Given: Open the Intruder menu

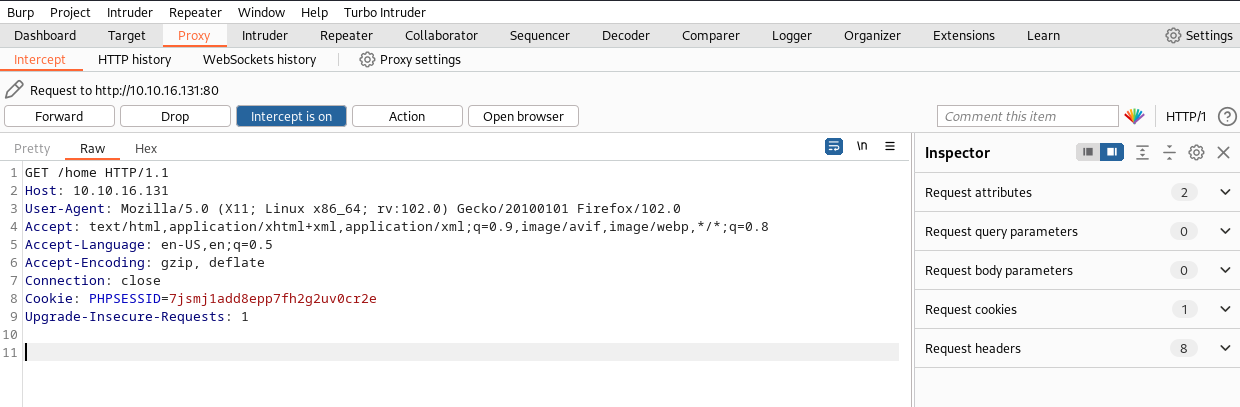Looking at the screenshot, I should (131, 12).
